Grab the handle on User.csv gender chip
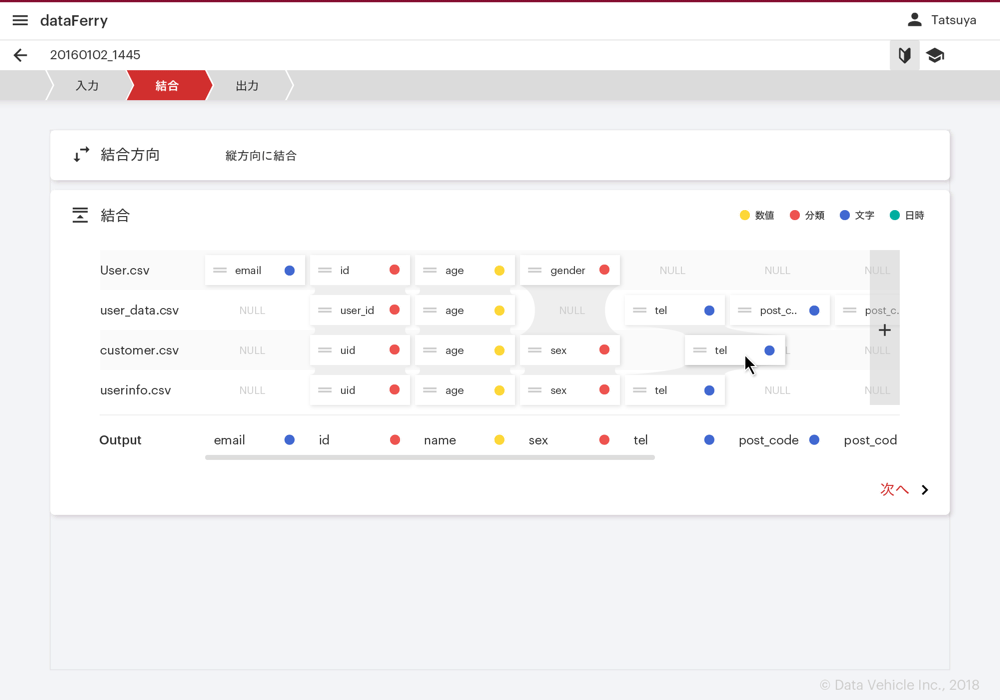This screenshot has height=700, width=1000. pyautogui.click(x=534, y=270)
